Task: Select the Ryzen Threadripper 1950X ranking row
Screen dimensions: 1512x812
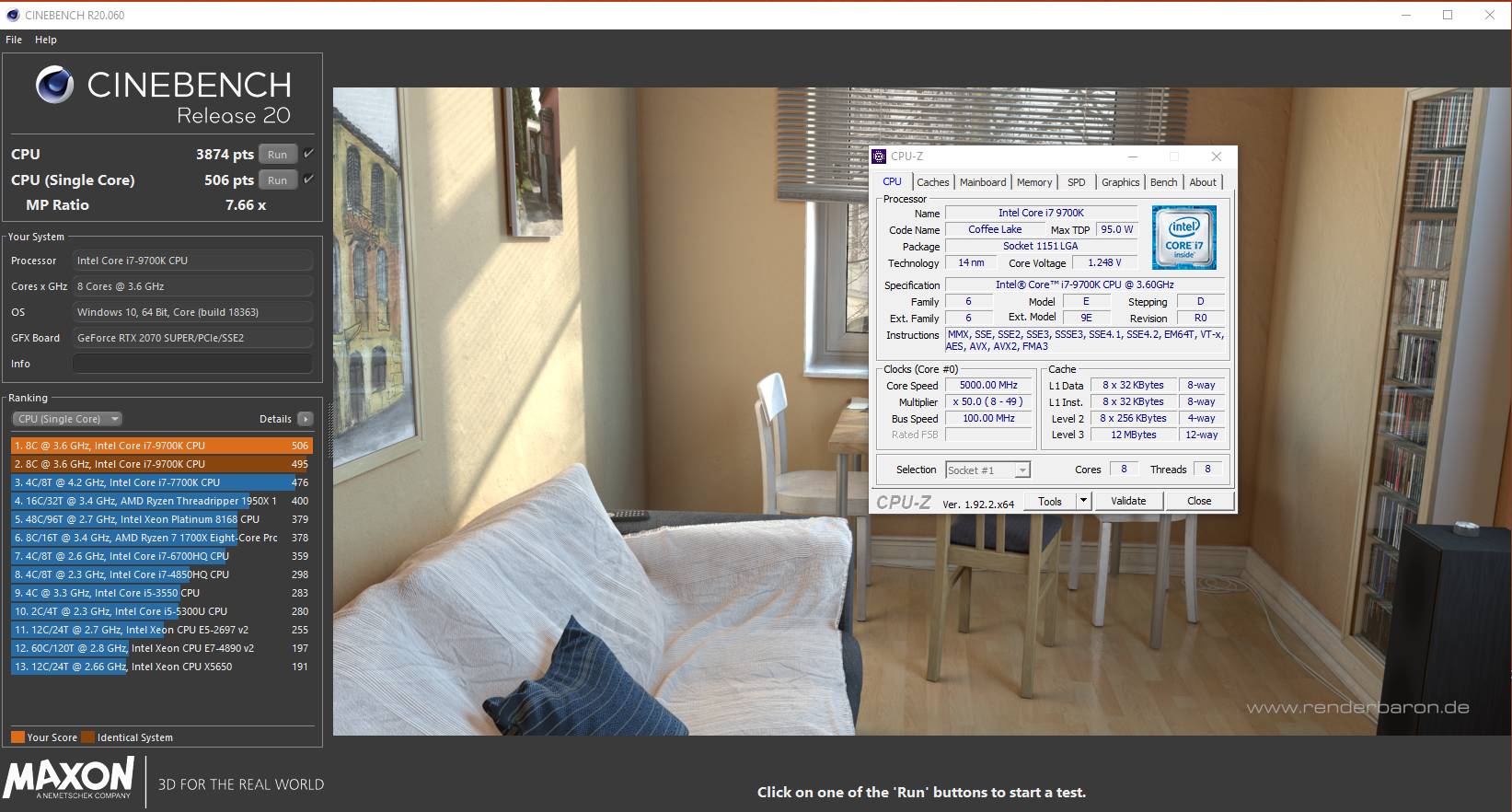Action: (x=162, y=501)
